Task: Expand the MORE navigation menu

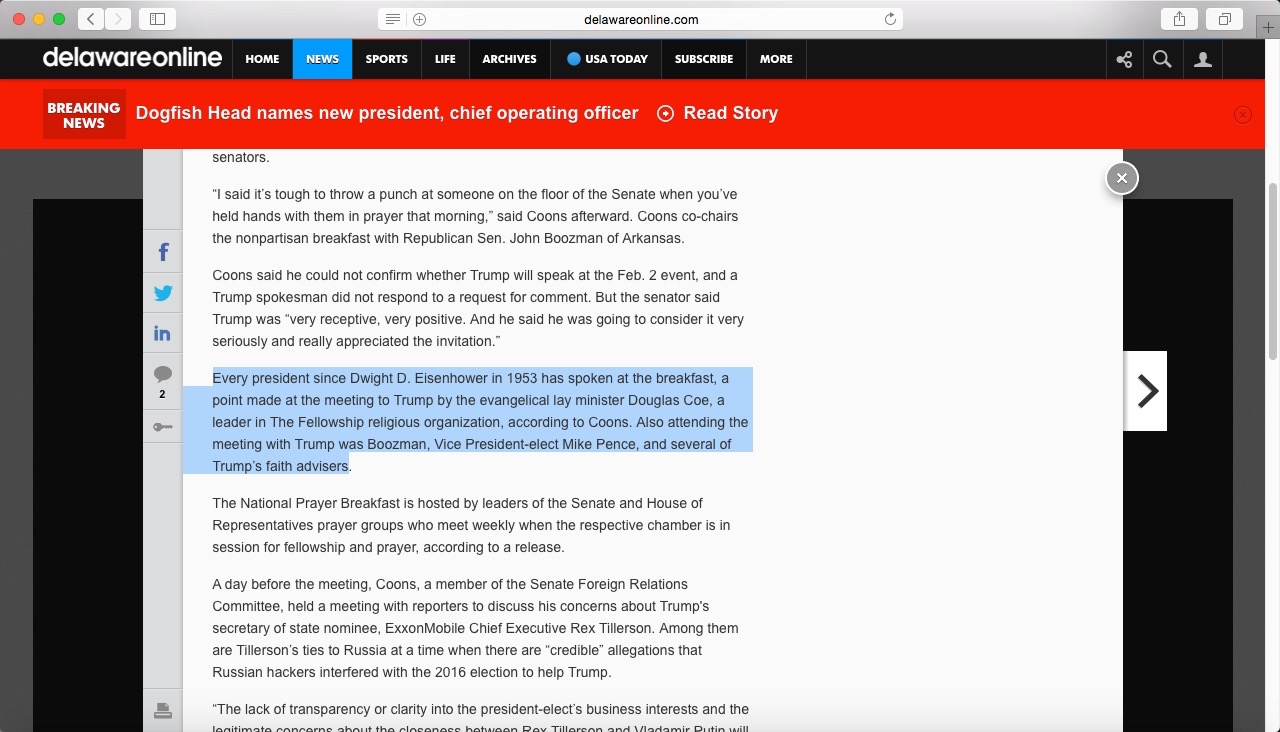Action: click(x=776, y=59)
